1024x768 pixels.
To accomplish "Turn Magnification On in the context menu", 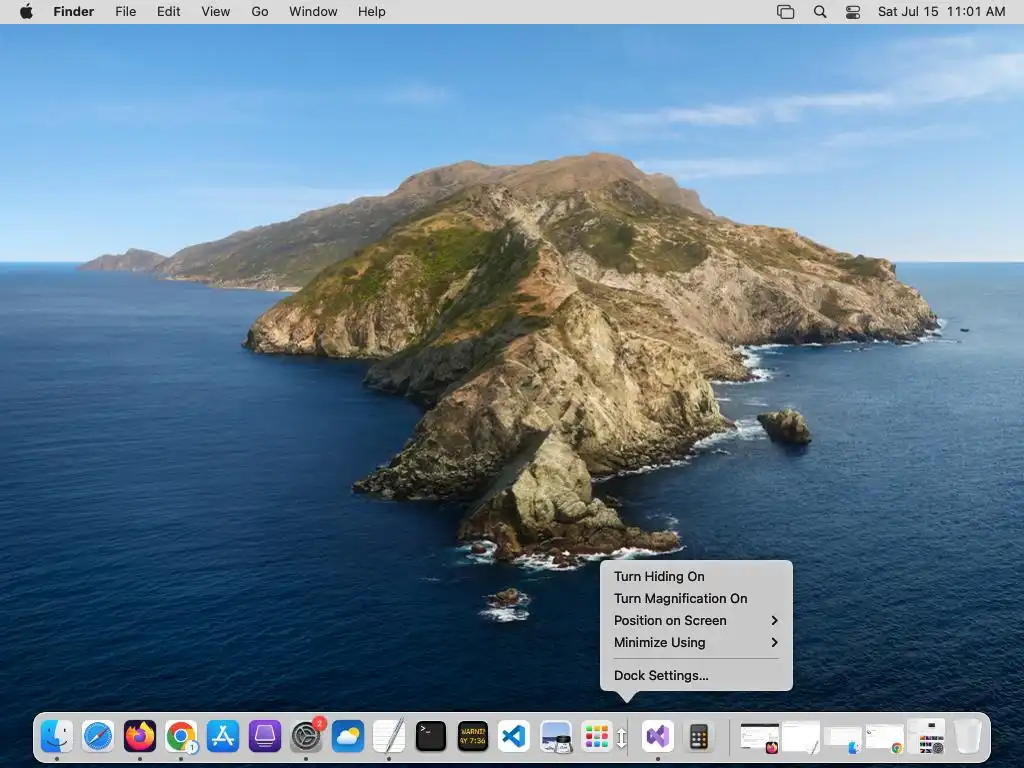I will (x=680, y=598).
